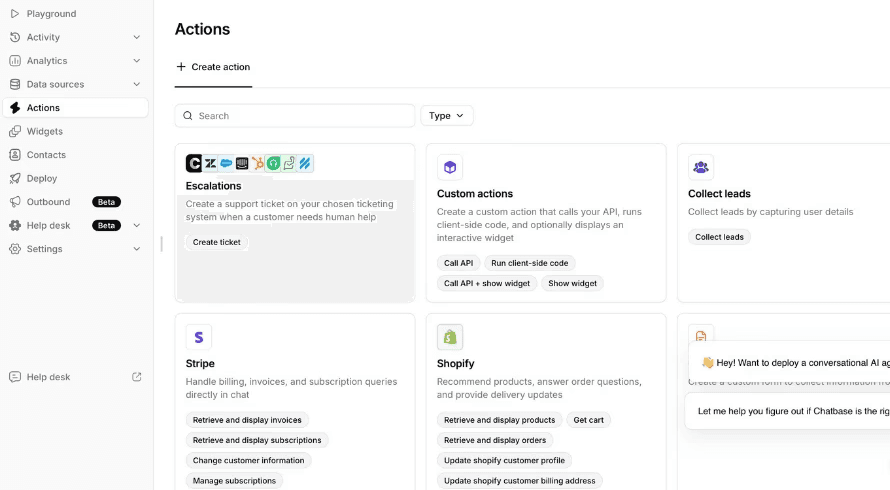Choose the Manage subscriptions chip
890x490 pixels.
234,481
